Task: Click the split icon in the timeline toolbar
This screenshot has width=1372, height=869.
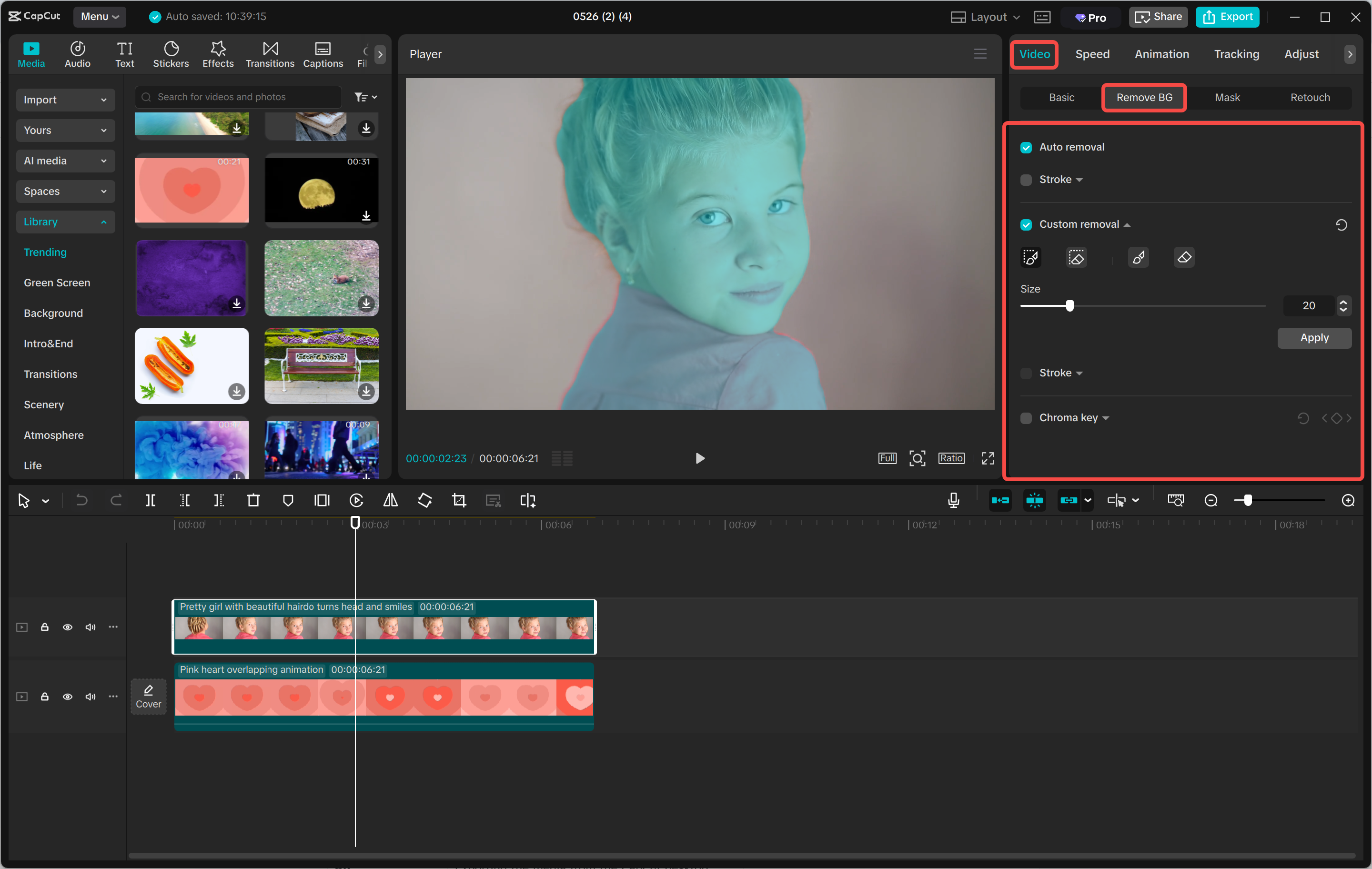Action: (151, 500)
